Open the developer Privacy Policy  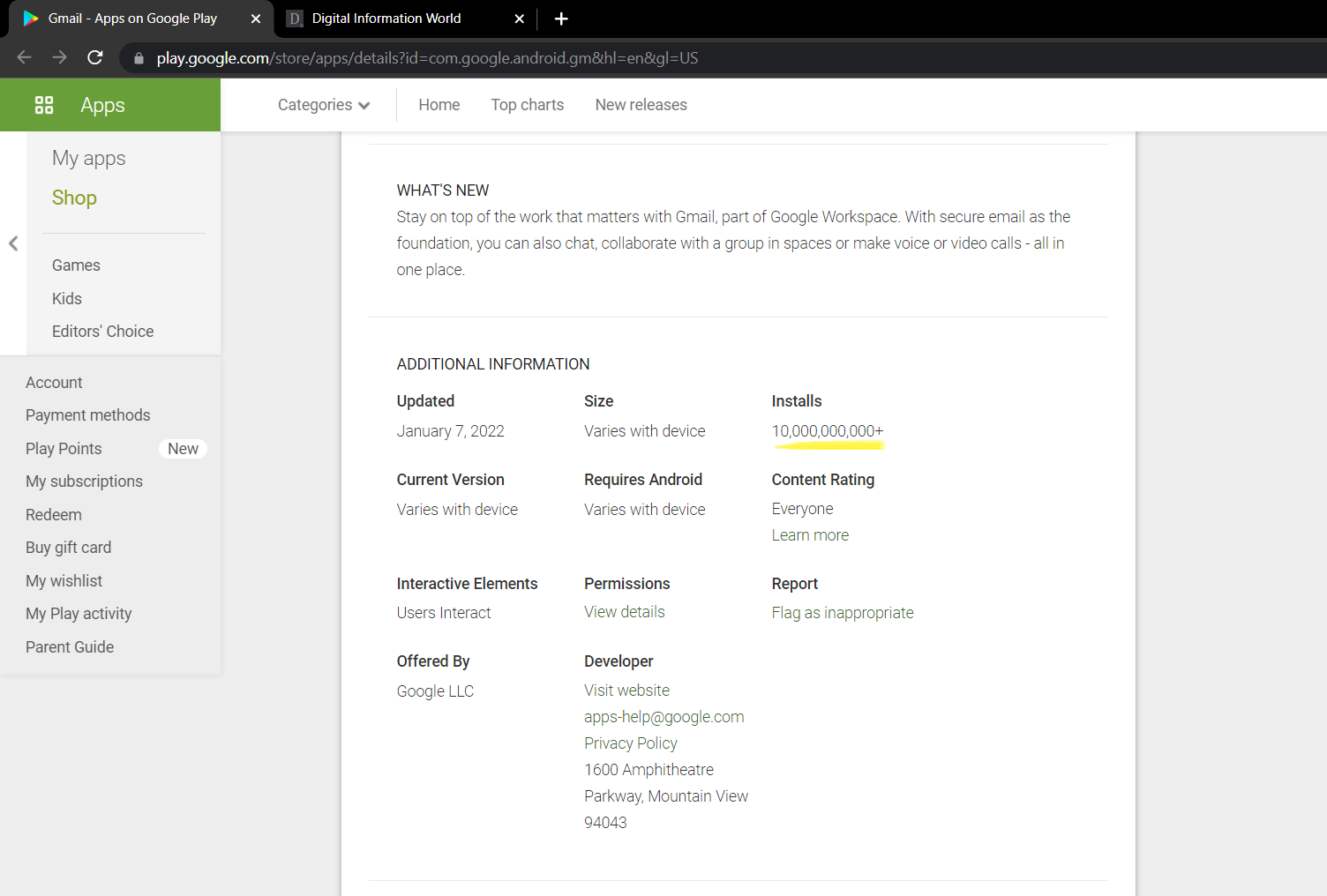pos(631,743)
